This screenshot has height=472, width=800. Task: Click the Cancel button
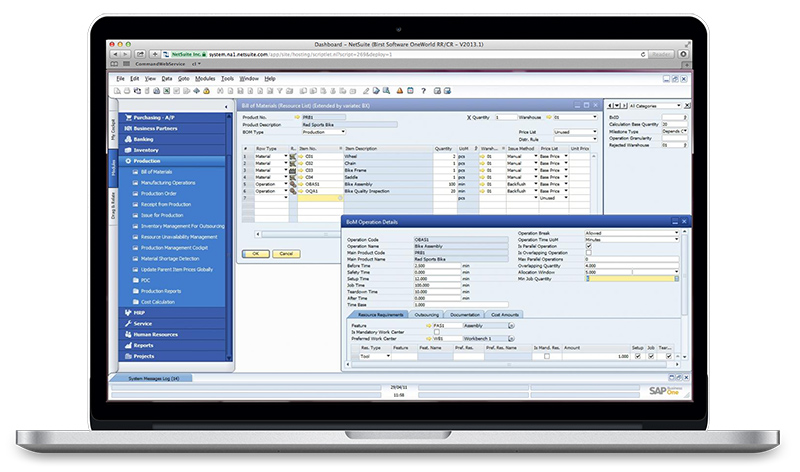(x=285, y=254)
